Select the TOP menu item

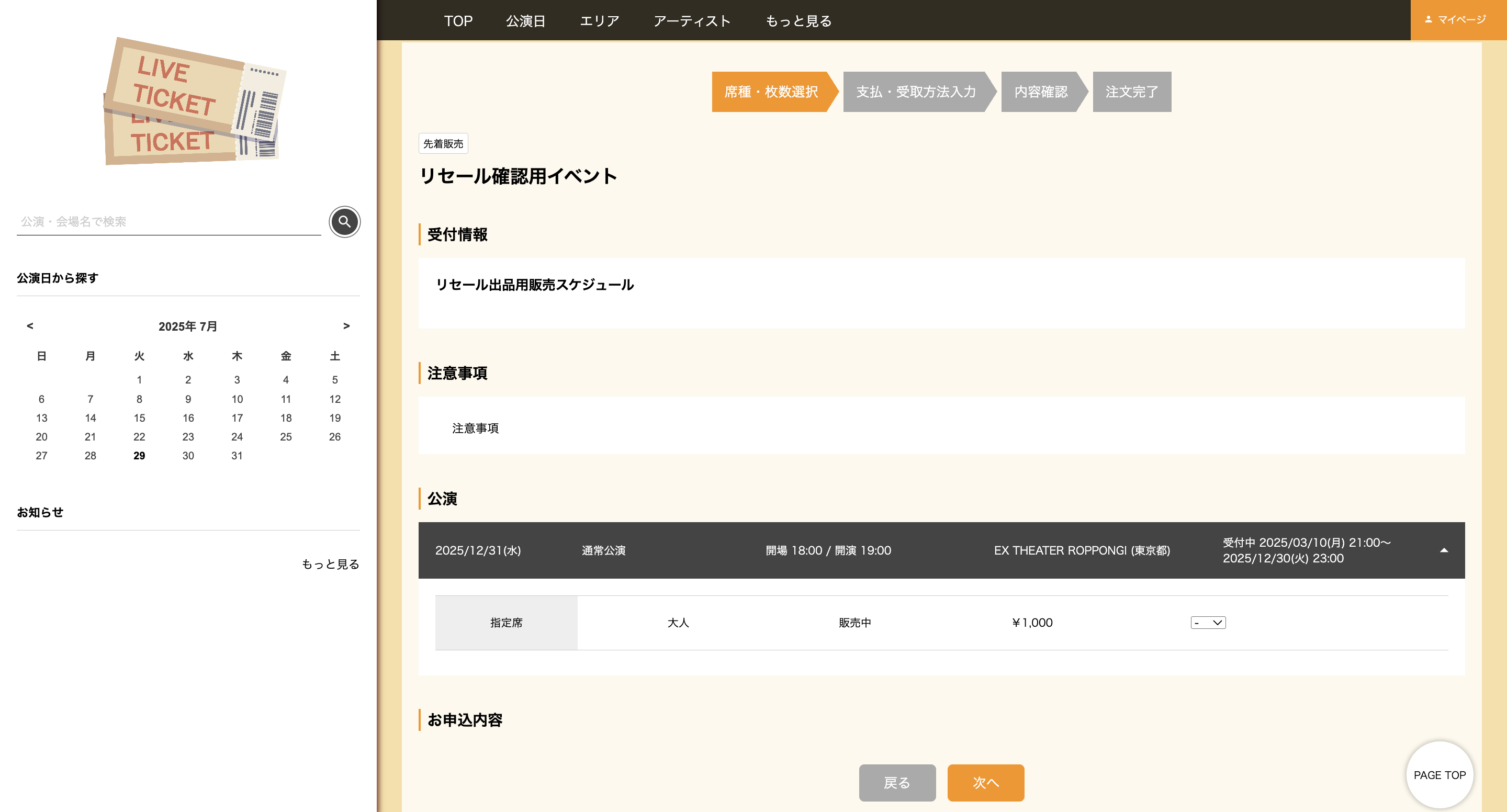458,20
